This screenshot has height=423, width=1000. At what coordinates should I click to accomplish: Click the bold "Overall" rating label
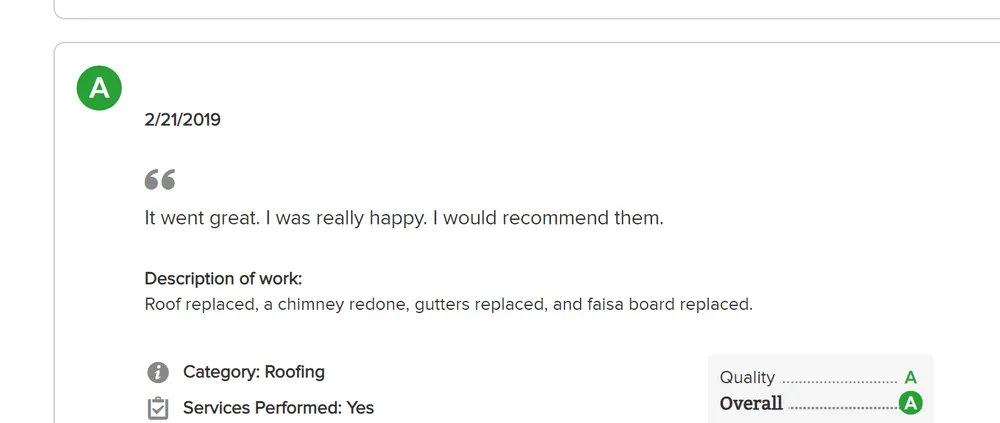[751, 404]
